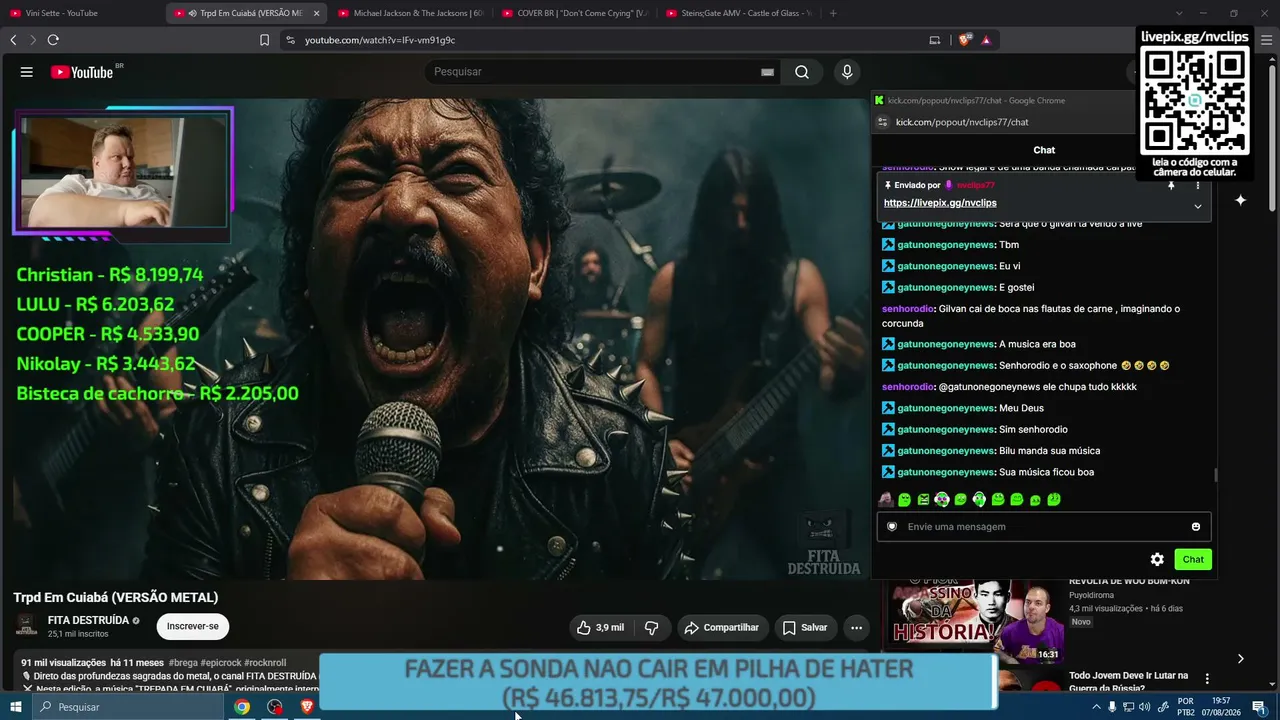Click the FITA DESTRUÍDA channel avatar
1280x720 pixels.
[x=26, y=626]
